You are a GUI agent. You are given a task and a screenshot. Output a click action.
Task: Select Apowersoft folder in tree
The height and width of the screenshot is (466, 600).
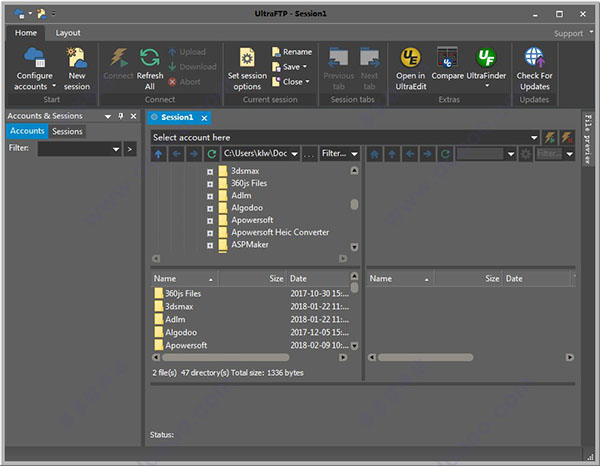pos(252,220)
